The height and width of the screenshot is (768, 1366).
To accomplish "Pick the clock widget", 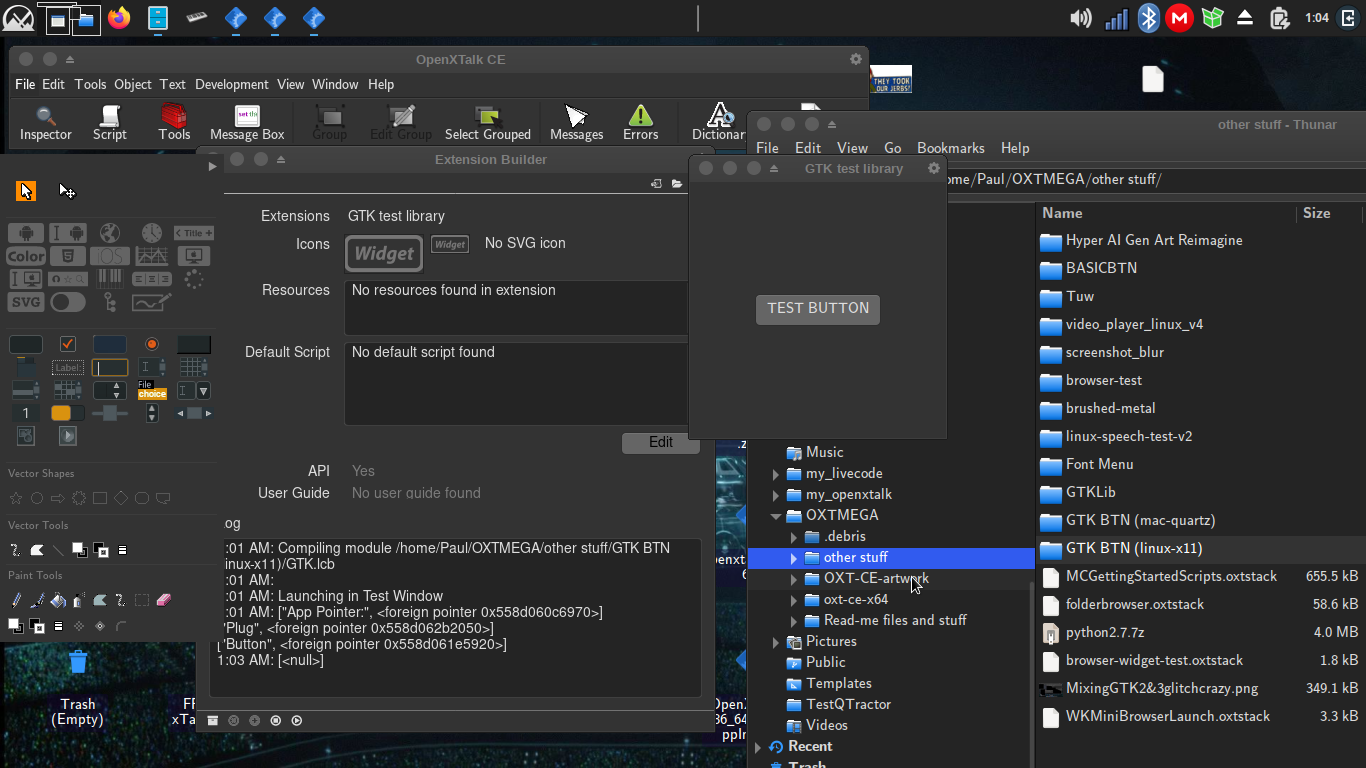I will click(152, 233).
